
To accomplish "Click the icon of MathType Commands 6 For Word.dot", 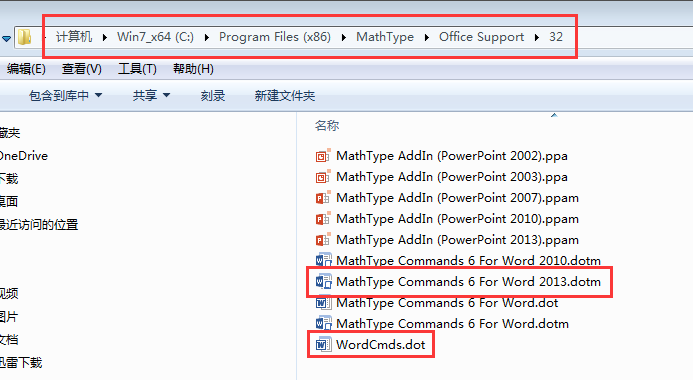I will [x=323, y=303].
